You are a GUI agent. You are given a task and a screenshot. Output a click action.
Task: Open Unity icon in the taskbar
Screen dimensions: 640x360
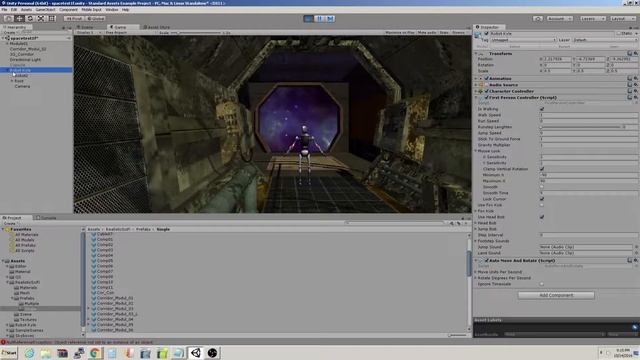click(x=196, y=353)
